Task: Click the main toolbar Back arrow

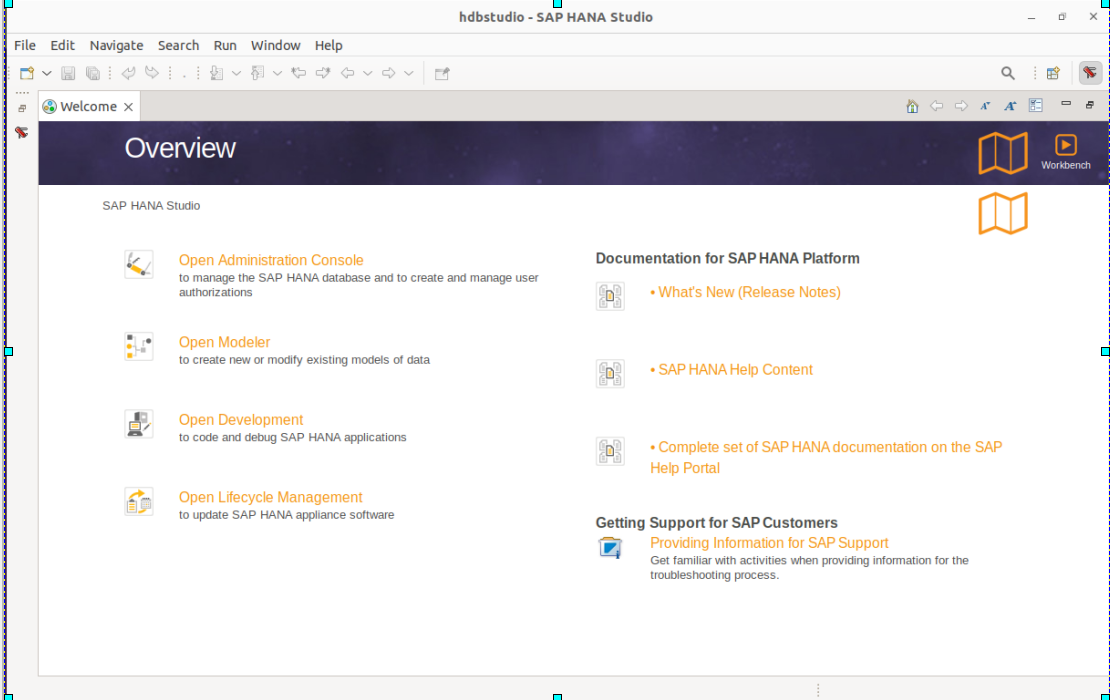Action: (347, 73)
